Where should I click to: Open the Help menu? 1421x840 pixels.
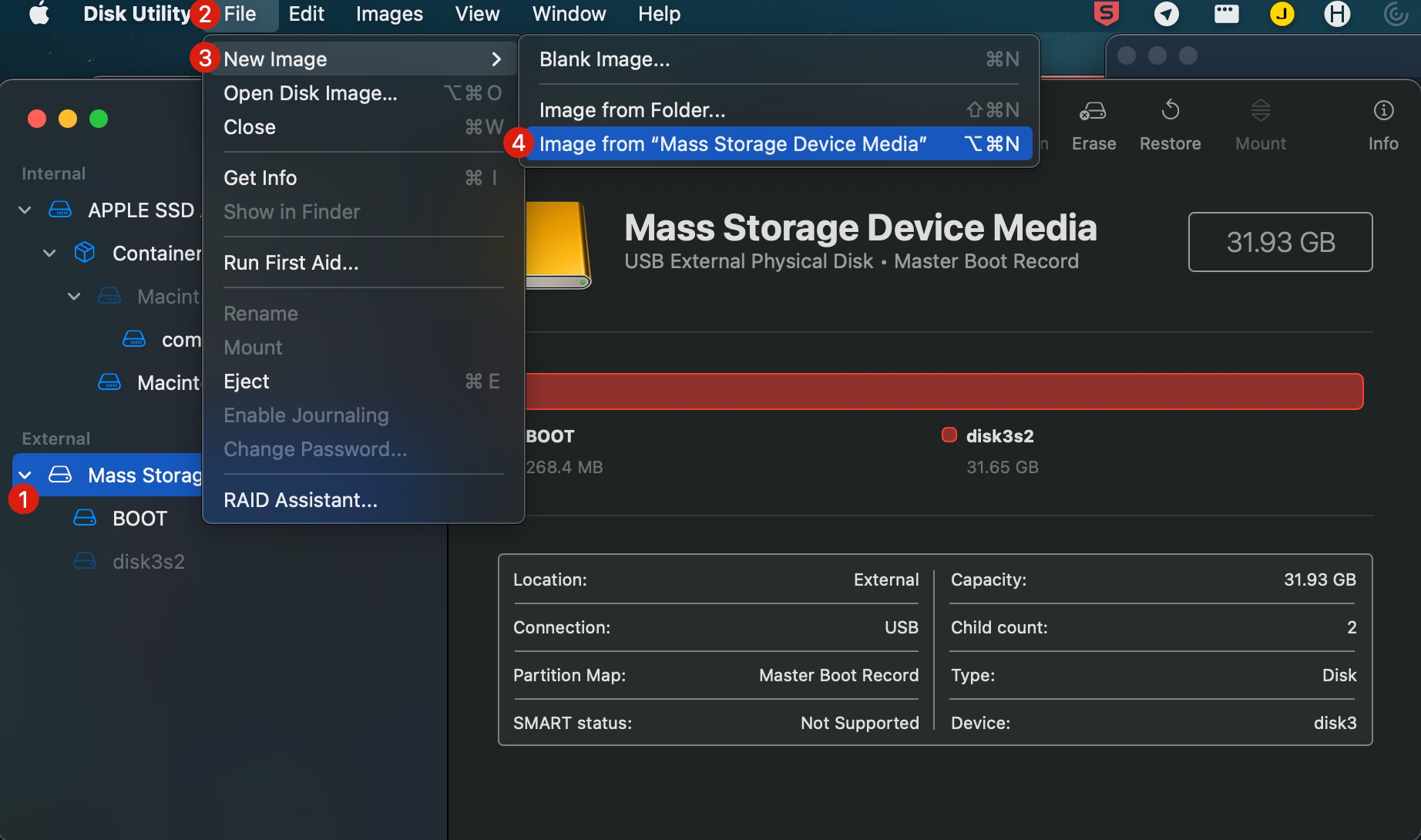point(659,14)
